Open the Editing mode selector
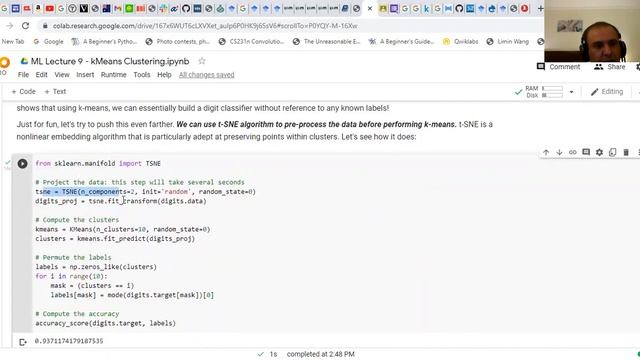The image size is (640, 360). click(607, 92)
